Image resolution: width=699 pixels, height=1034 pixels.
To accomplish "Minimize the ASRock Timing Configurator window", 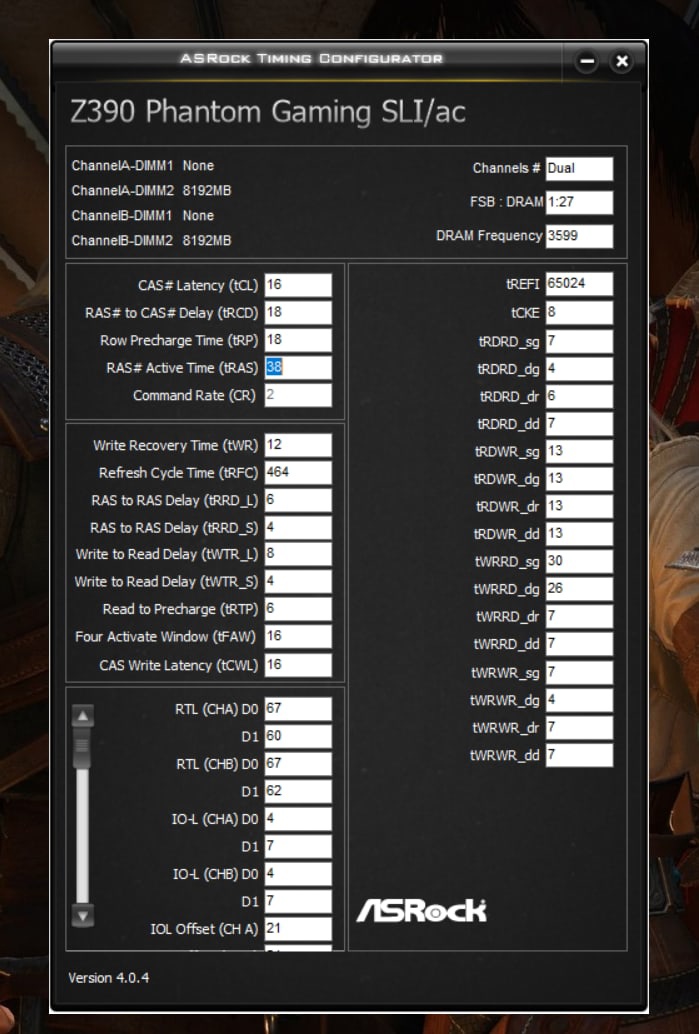I will coord(586,62).
